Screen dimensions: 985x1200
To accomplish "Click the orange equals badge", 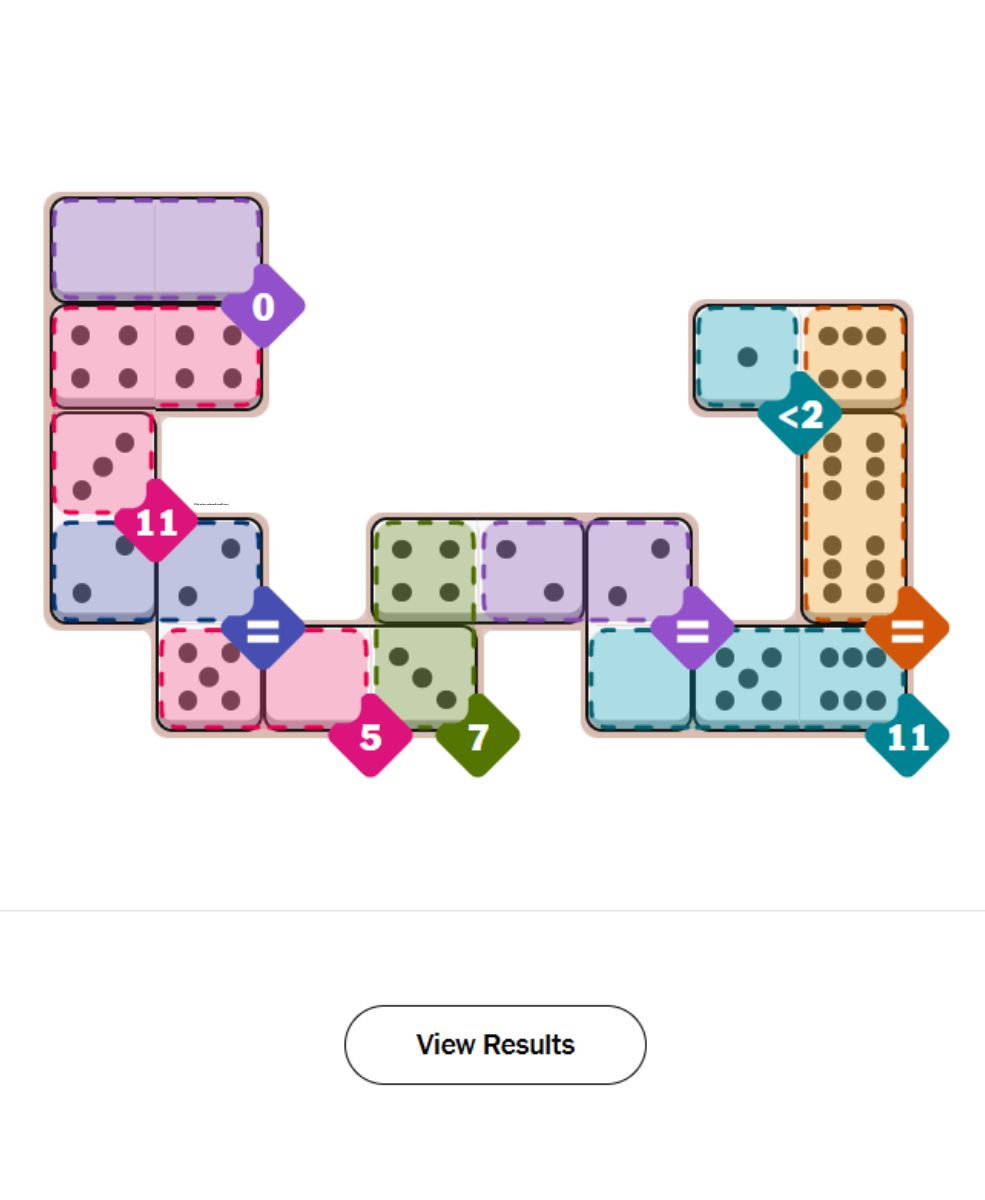I will [907, 629].
